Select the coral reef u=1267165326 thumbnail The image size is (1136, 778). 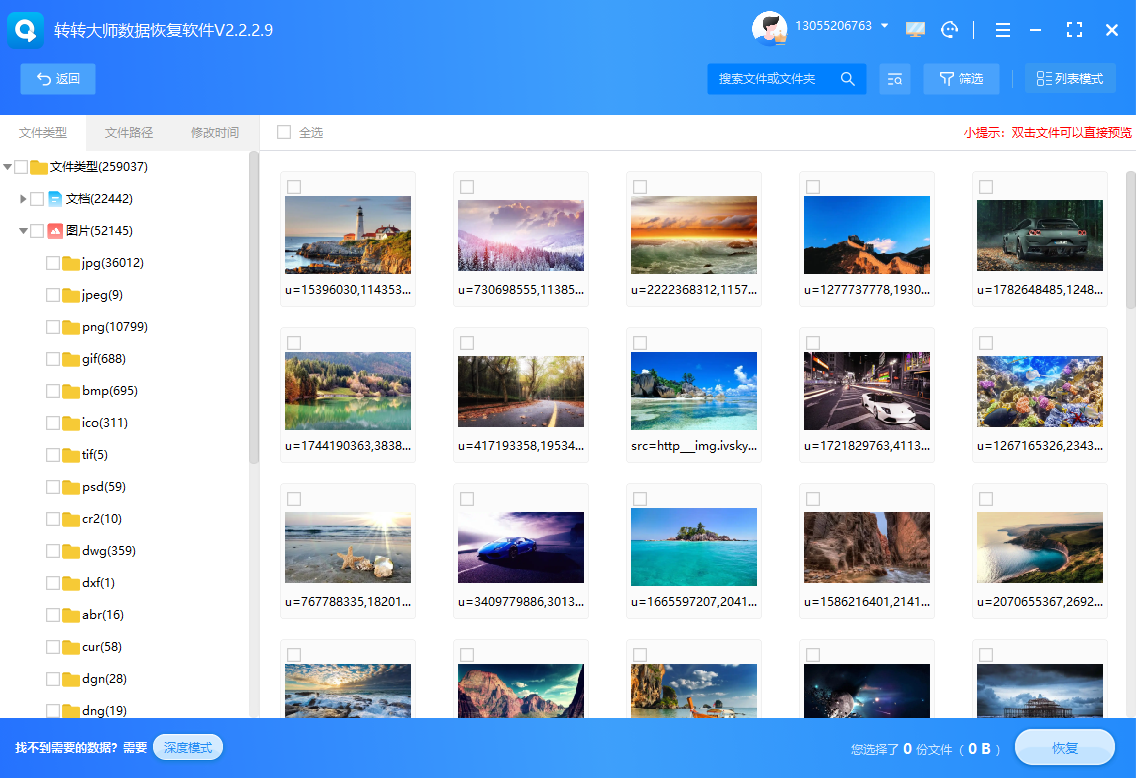[1040, 391]
